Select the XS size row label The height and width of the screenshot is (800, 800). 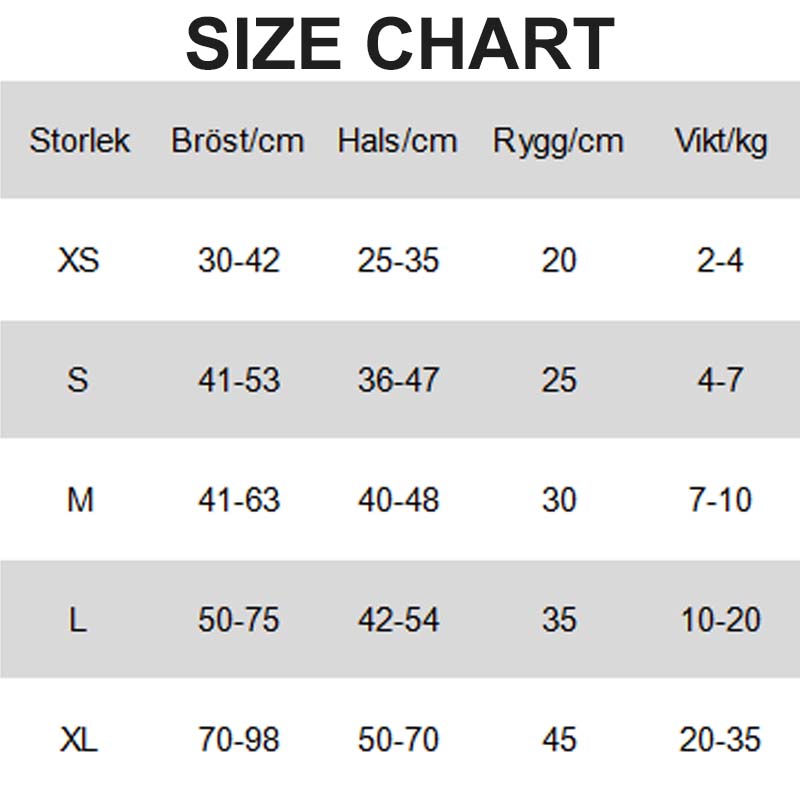click(78, 260)
